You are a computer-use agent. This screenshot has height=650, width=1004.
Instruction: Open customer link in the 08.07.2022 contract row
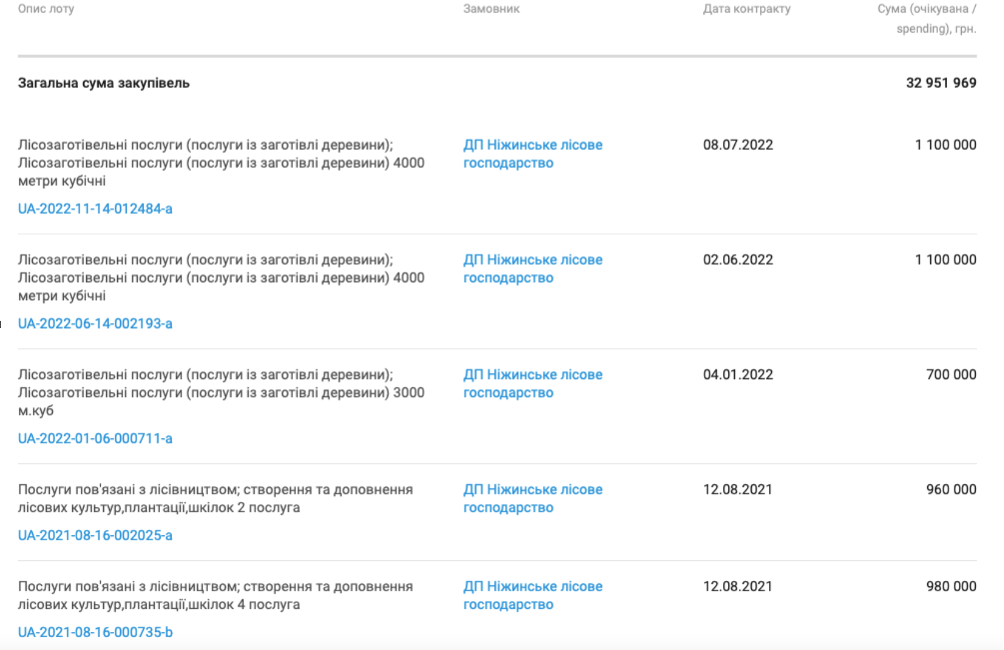pyautogui.click(x=532, y=154)
